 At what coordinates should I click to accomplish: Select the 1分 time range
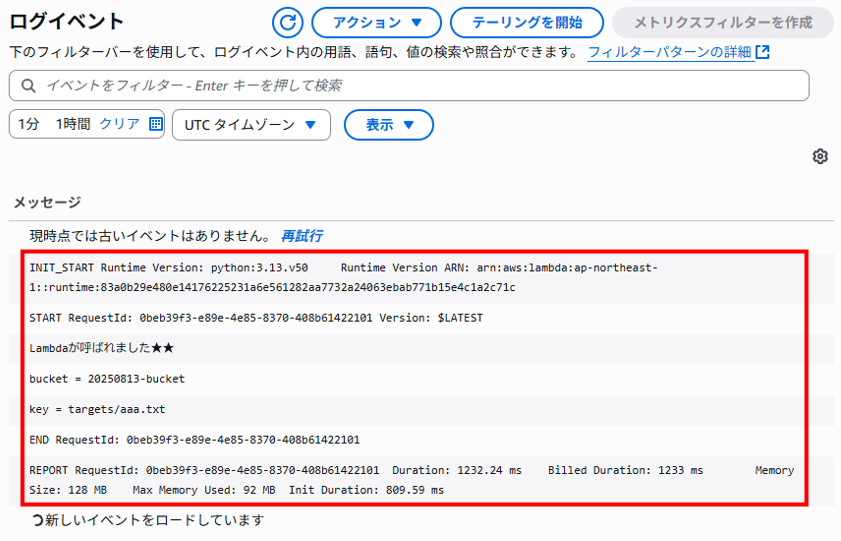point(29,124)
